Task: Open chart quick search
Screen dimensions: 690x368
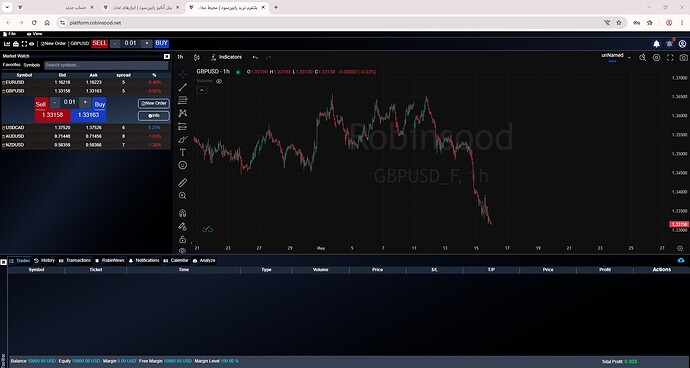Action: tap(642, 57)
